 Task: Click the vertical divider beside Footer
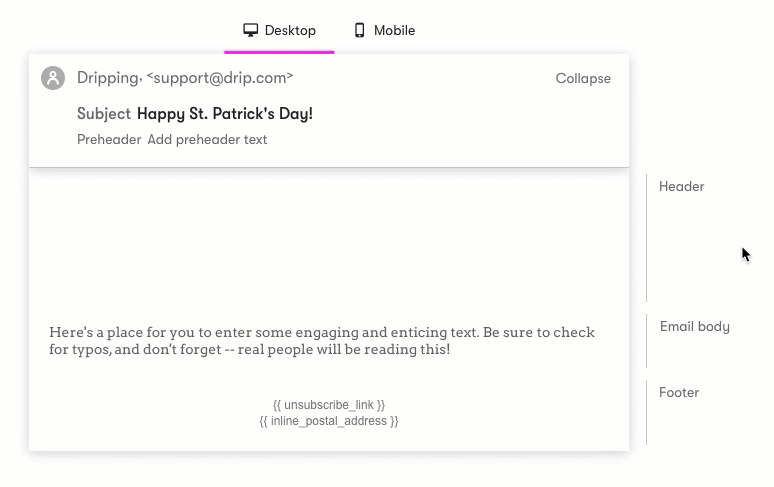647,412
